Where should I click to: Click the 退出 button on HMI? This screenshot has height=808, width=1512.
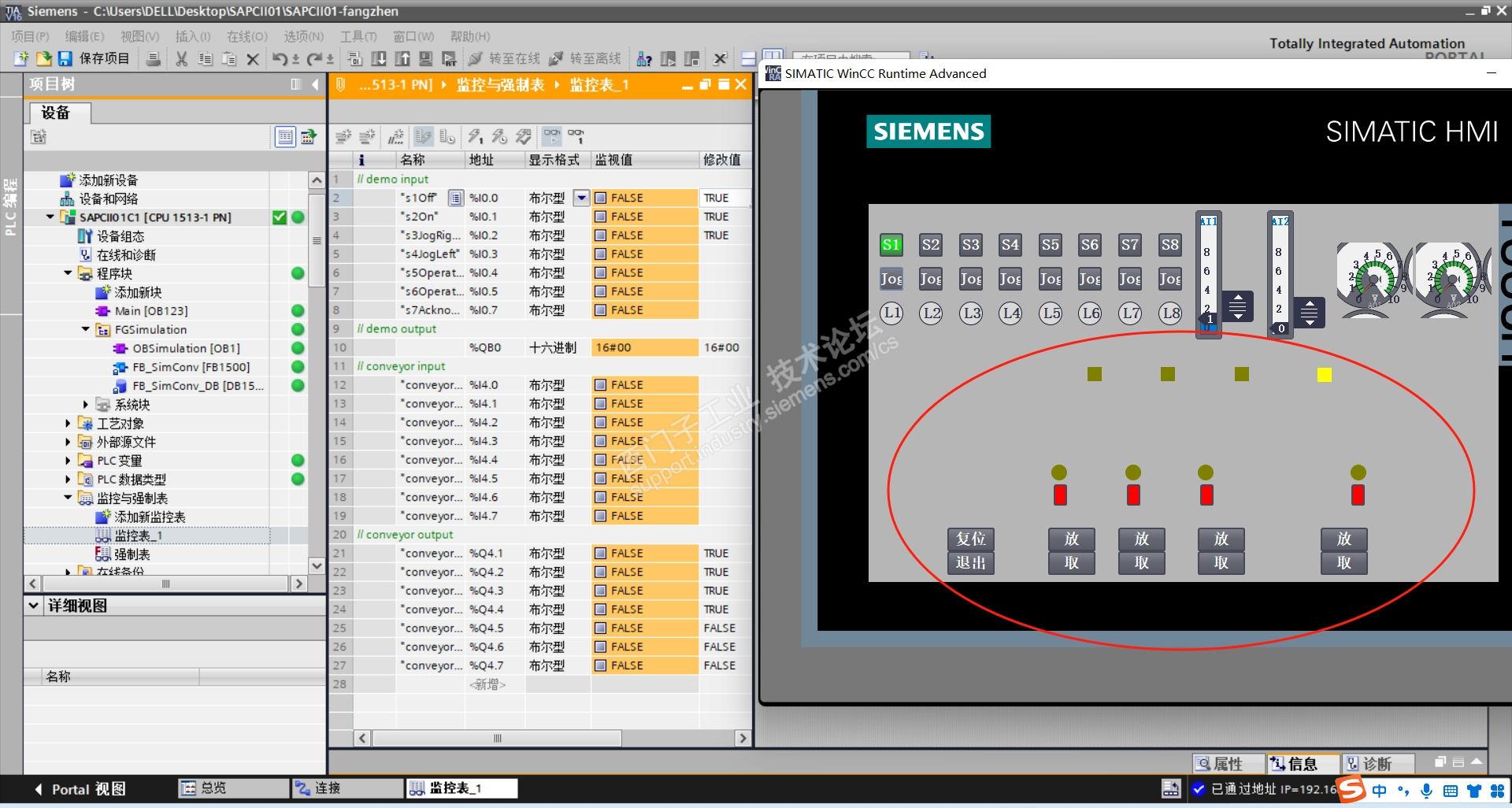pos(971,563)
